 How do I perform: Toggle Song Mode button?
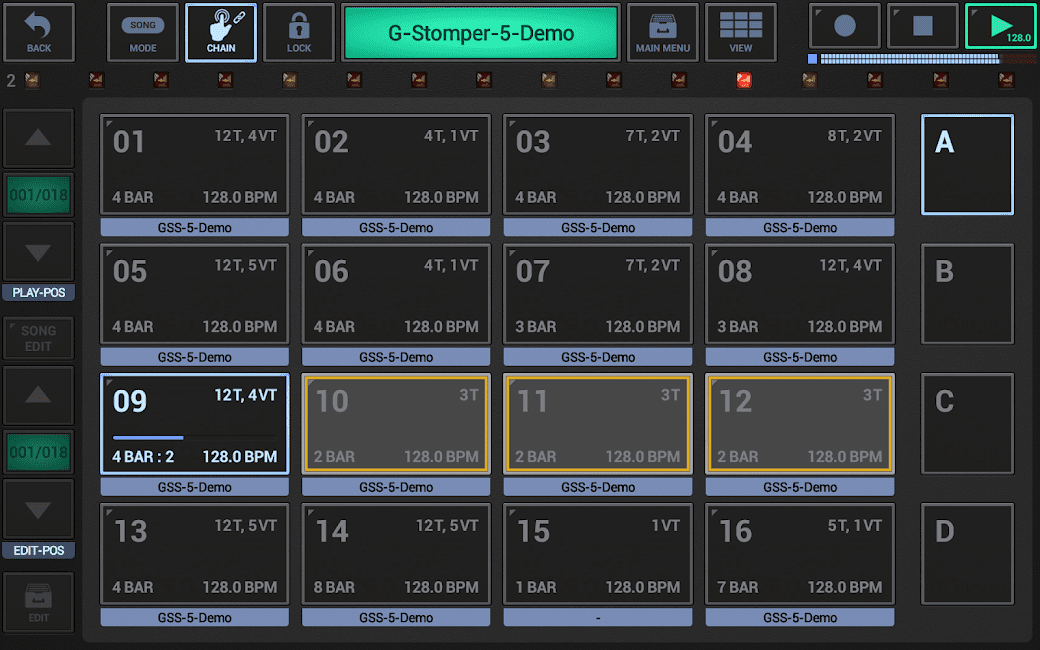(143, 32)
